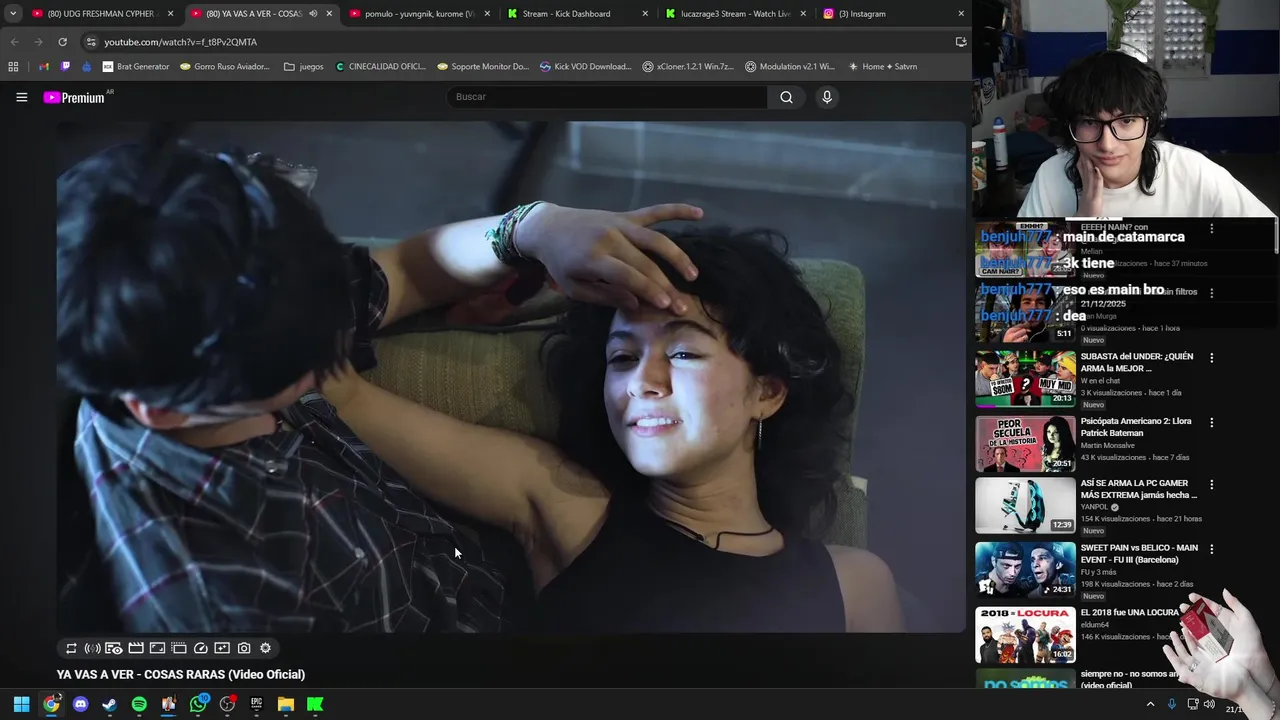
Task: Open Kick VOD Download bookmark
Action: pyautogui.click(x=586, y=67)
